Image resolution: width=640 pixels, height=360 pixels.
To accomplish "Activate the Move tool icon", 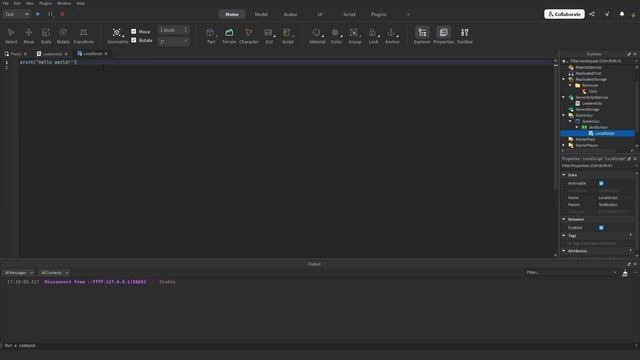I will [x=29, y=36].
